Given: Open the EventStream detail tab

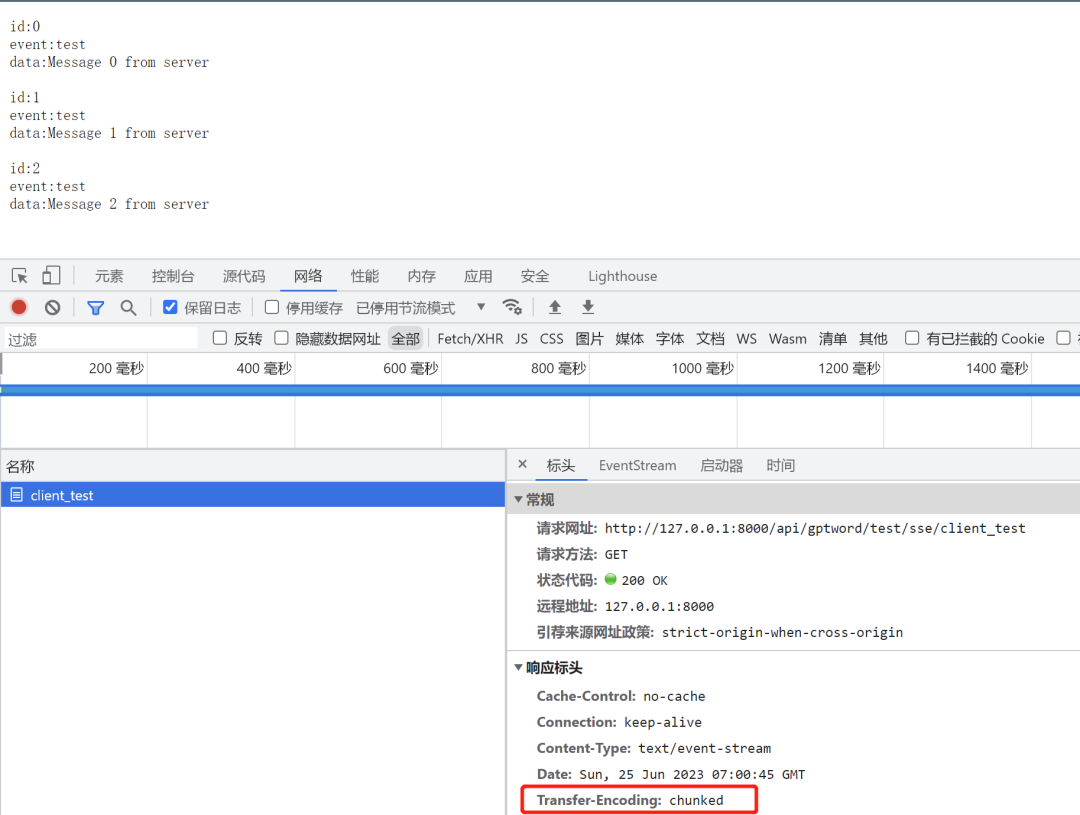Looking at the screenshot, I should pos(638,466).
